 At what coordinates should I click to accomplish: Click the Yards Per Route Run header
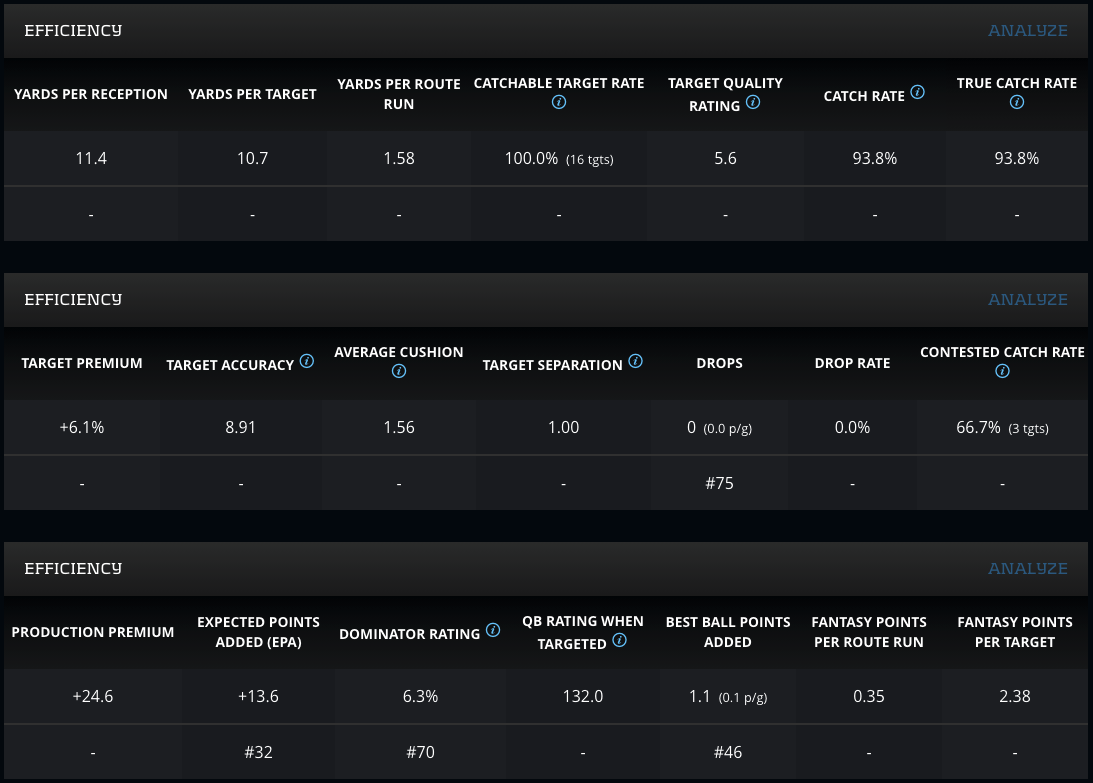pos(399,93)
